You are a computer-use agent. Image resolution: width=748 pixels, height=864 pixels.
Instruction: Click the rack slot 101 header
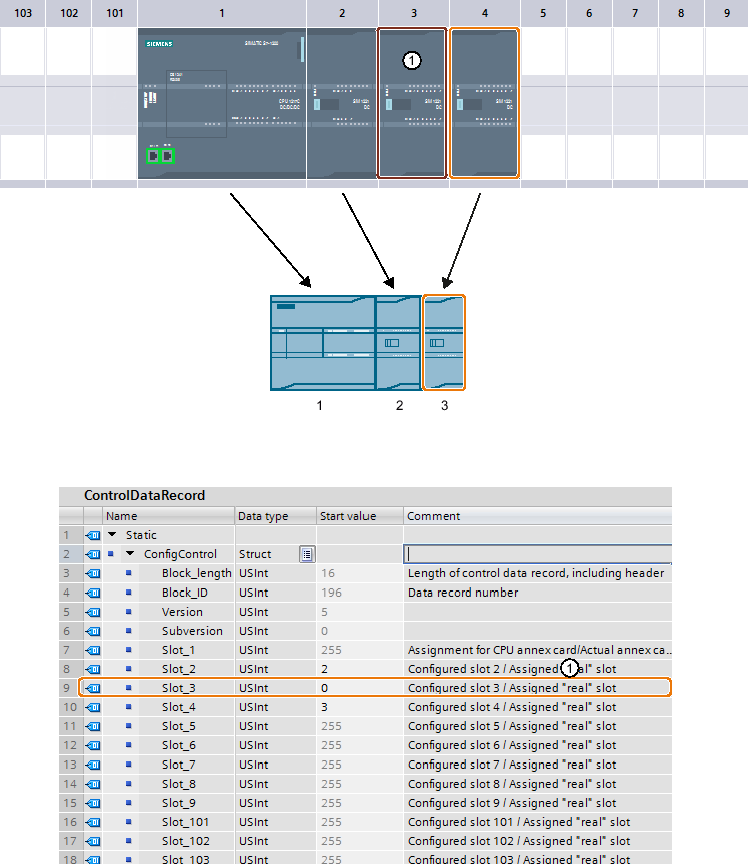[115, 13]
